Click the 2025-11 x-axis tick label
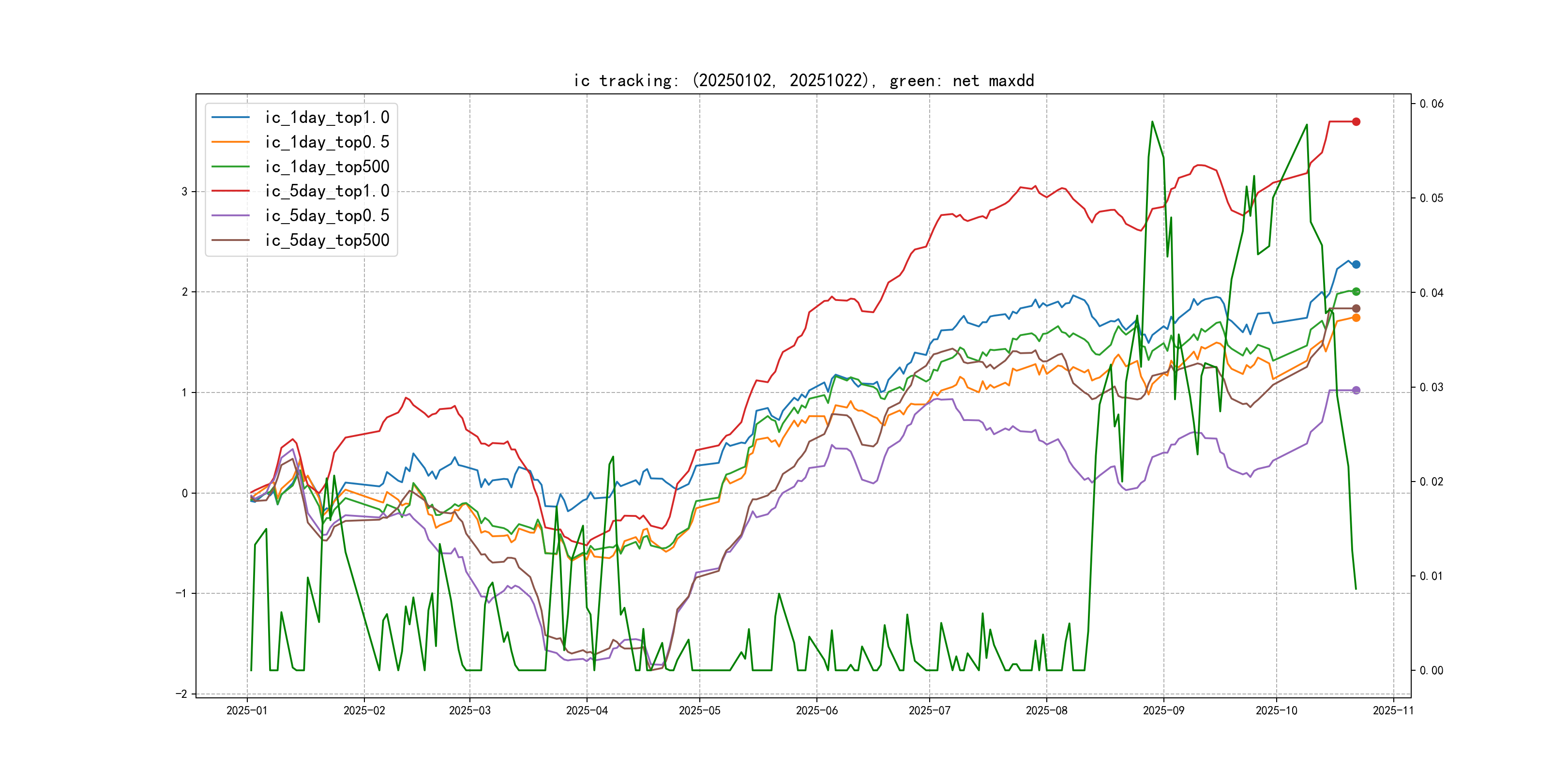1568x784 pixels. tap(1393, 710)
